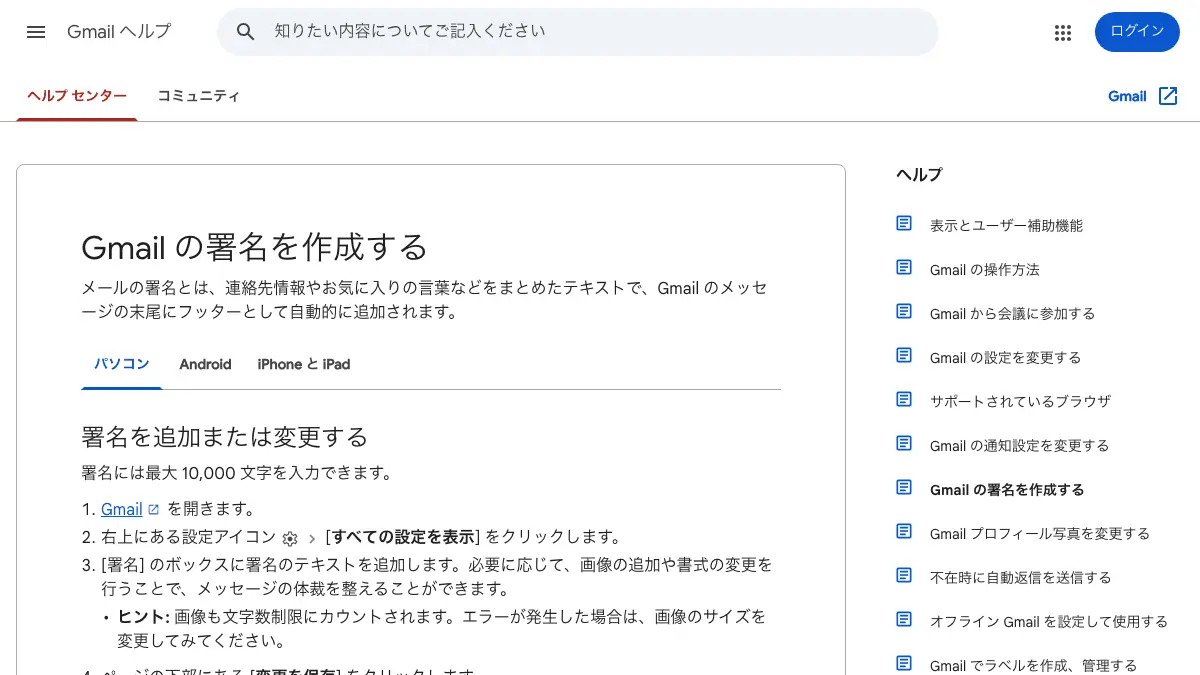The height and width of the screenshot is (675, 1200).
Task: Open Gmail の署名を作成する sidebar entry
Action: [1007, 490]
